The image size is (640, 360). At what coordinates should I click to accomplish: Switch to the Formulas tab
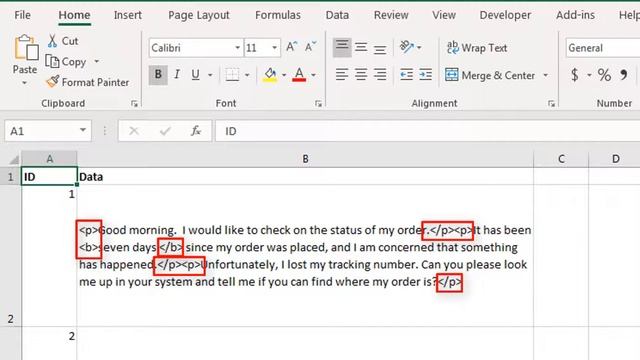coord(278,15)
